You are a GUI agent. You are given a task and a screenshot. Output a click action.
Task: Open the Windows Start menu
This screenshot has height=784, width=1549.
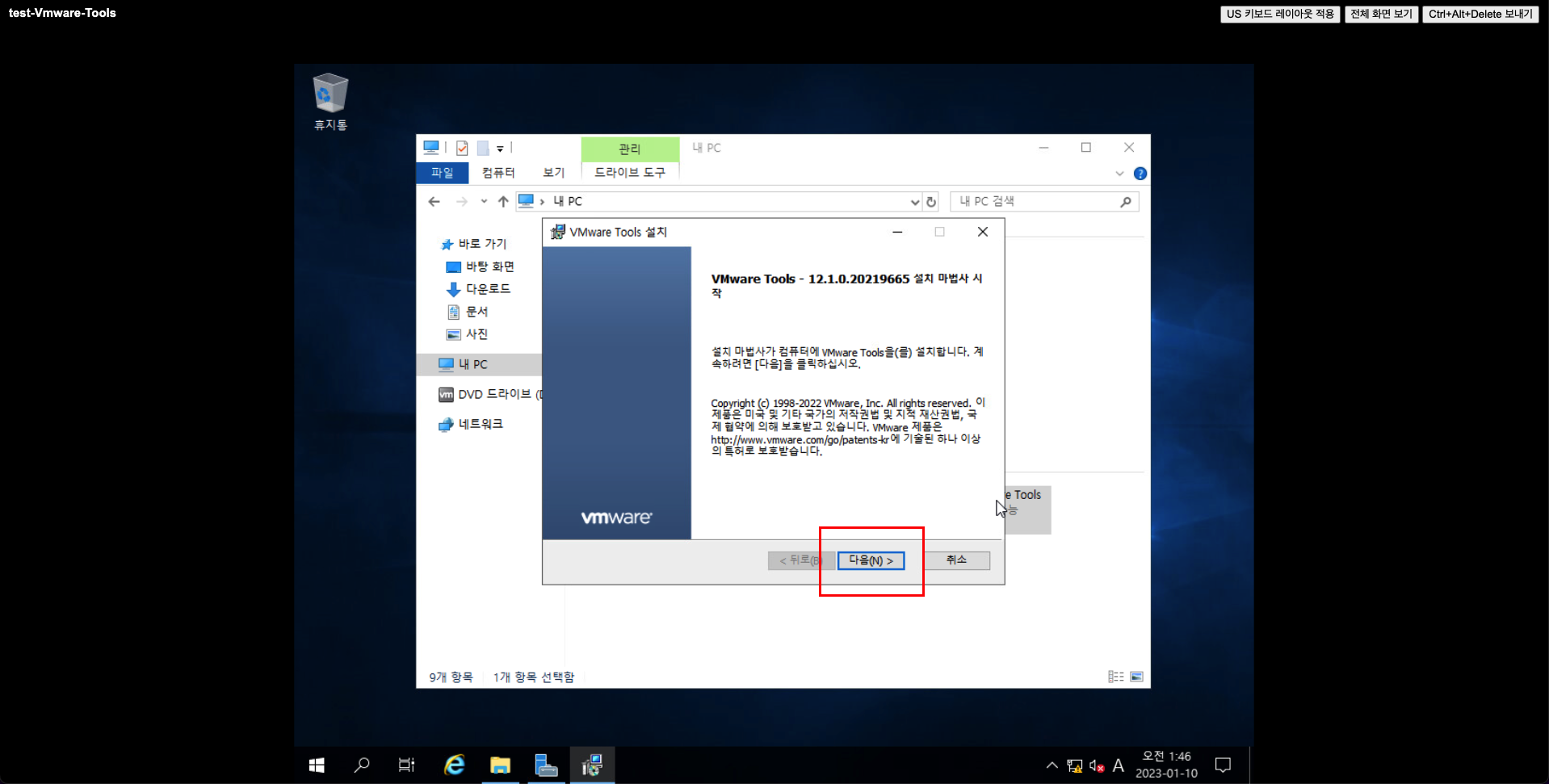point(317,765)
